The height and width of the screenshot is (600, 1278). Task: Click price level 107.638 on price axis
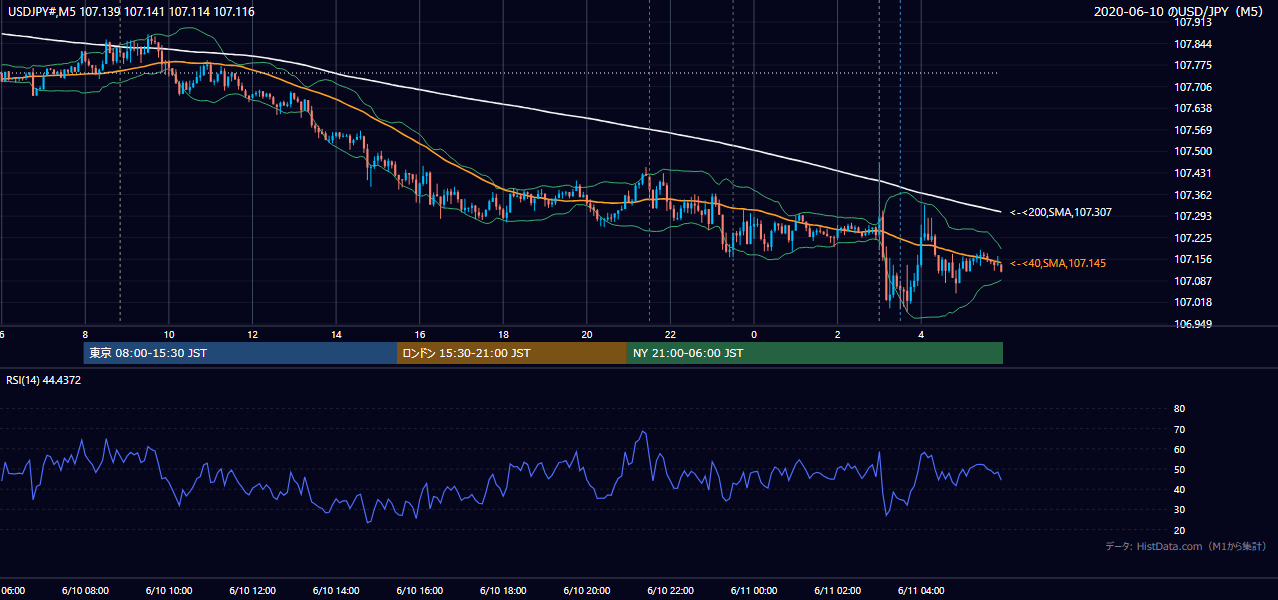click(1192, 108)
